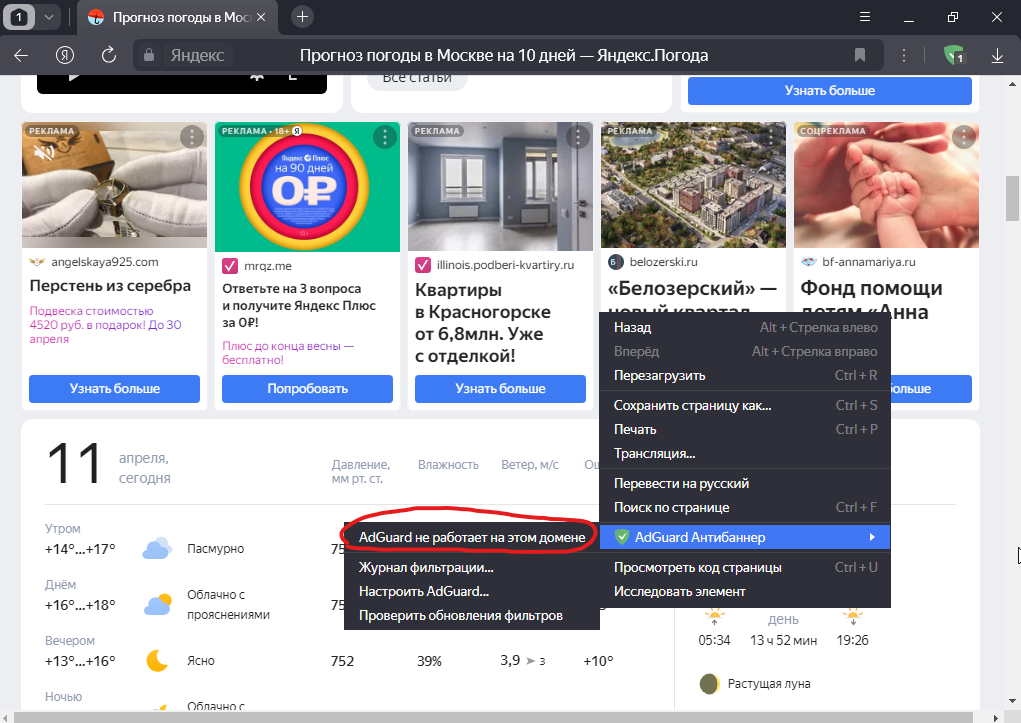The image size is (1021, 723).
Task: Click the bf-annamariya.ru site icon
Action: tap(808, 262)
